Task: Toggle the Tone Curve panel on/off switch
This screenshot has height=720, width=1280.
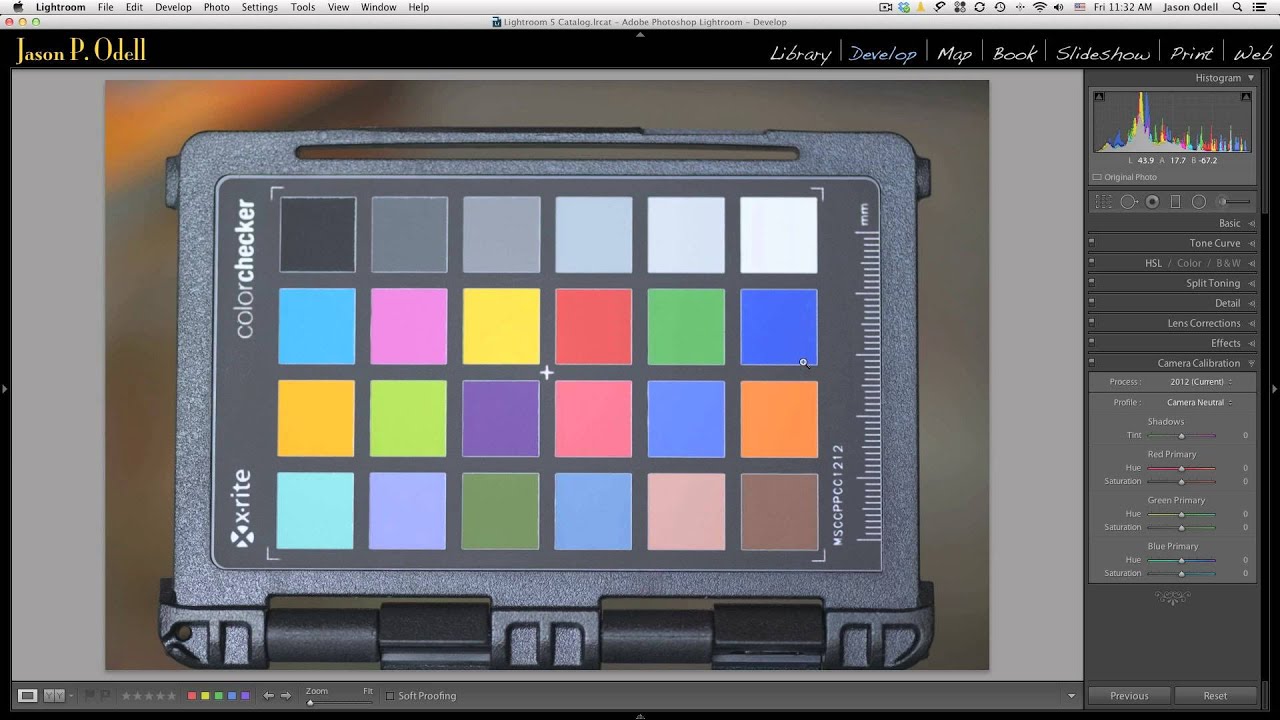Action: tap(1091, 243)
